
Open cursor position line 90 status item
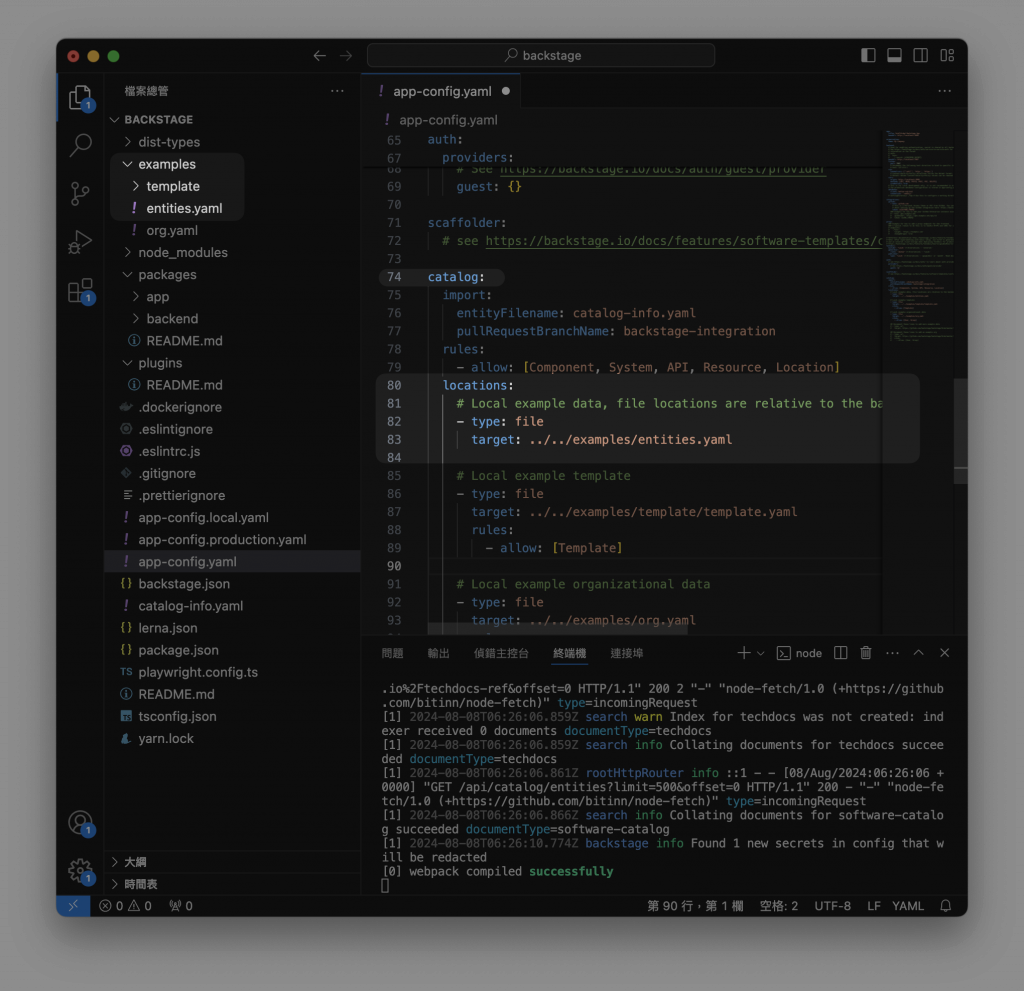[x=695, y=905]
